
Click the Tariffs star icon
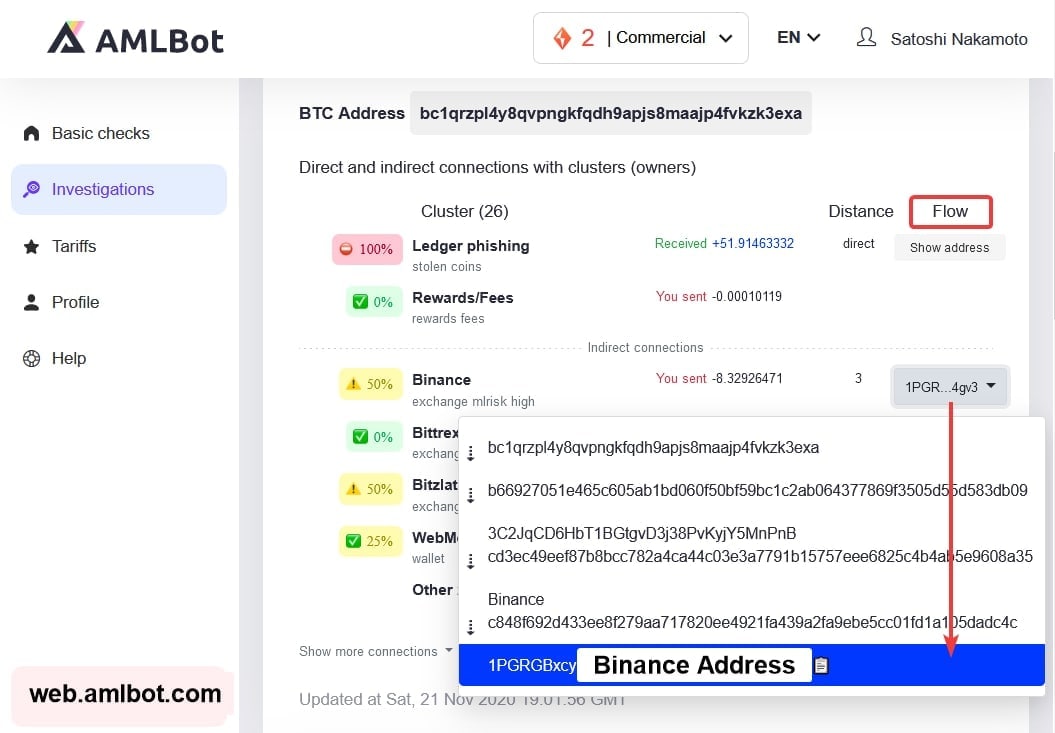coord(32,246)
